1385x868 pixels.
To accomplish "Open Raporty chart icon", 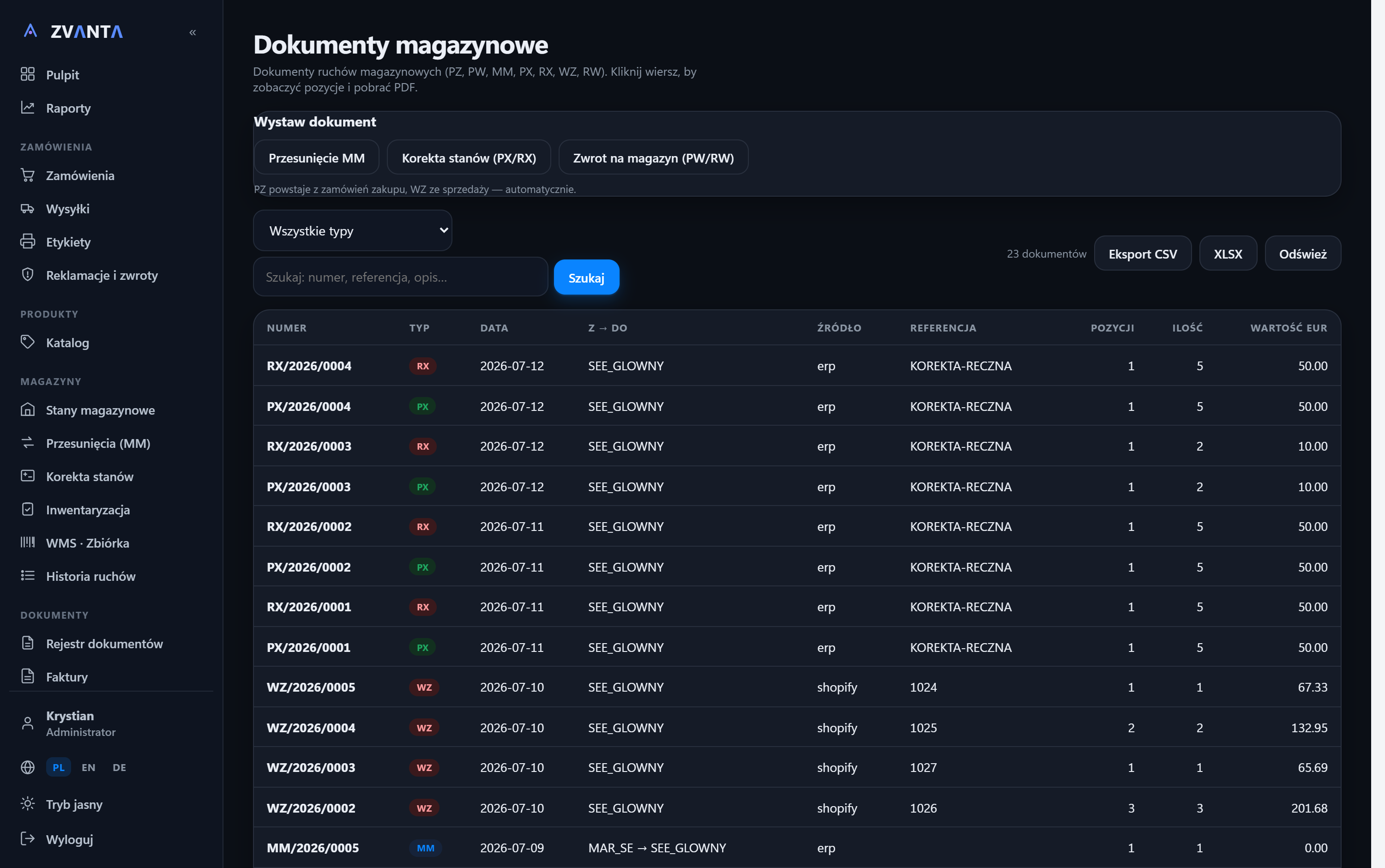I will click(28, 108).
